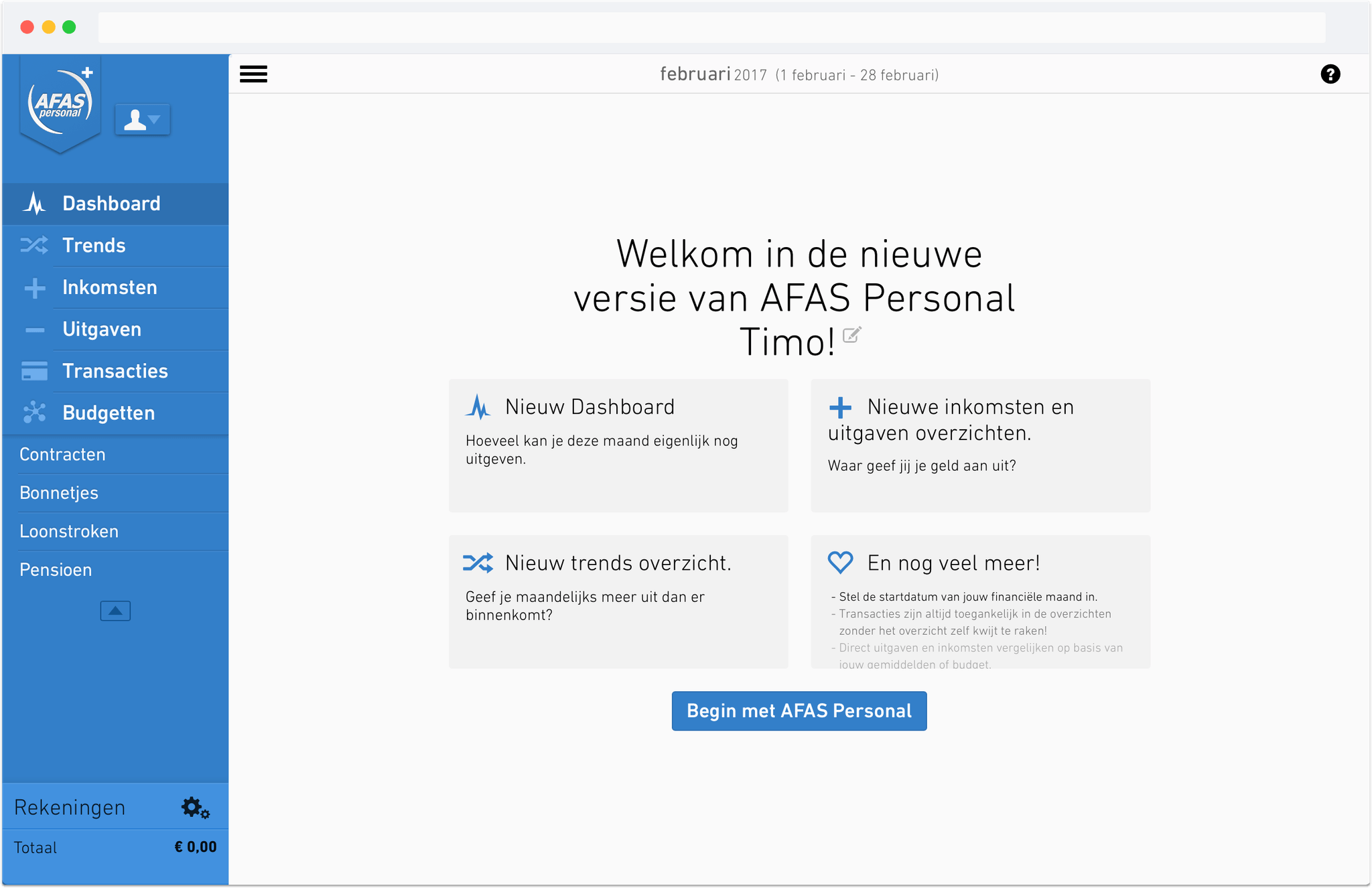Open the help question mark icon
The image size is (1372, 888).
1330,74
